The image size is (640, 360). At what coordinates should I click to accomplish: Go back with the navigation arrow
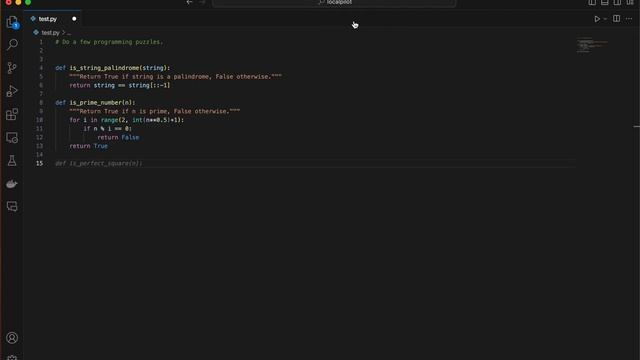click(189, 2)
